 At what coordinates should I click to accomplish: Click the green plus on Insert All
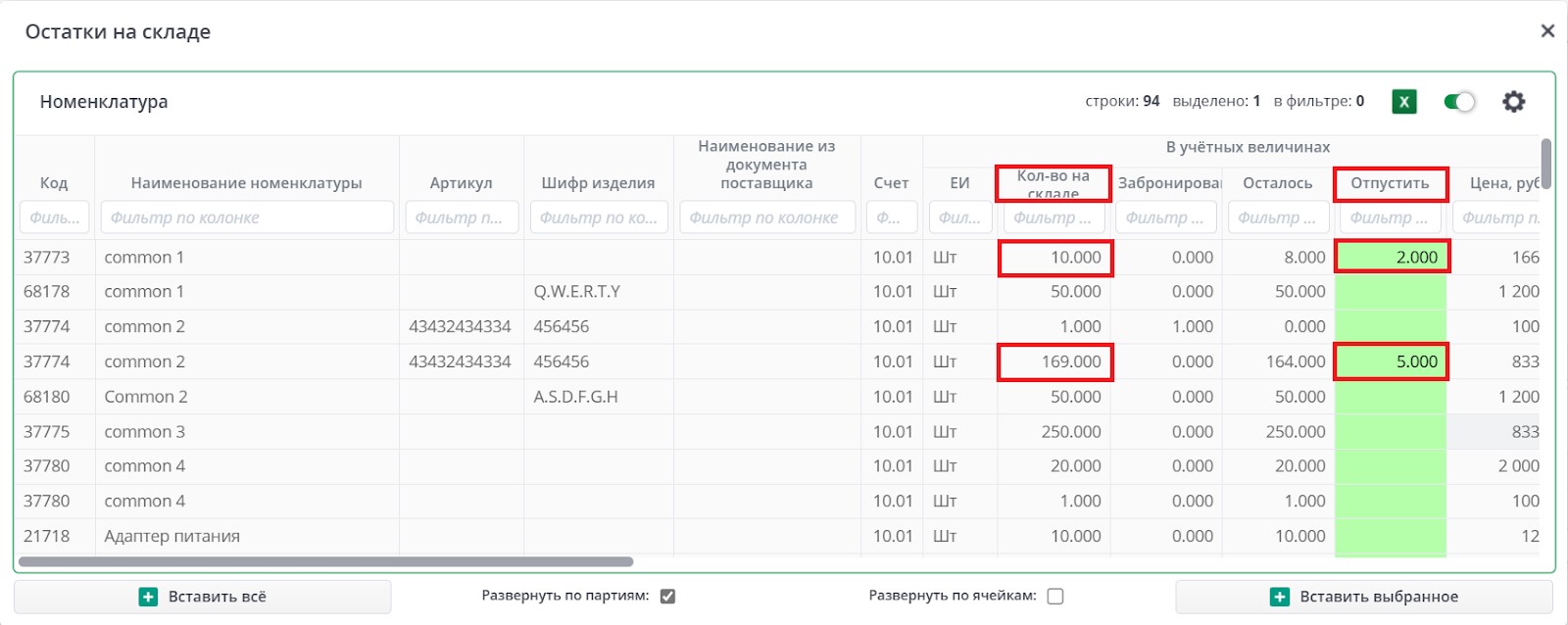(x=148, y=597)
